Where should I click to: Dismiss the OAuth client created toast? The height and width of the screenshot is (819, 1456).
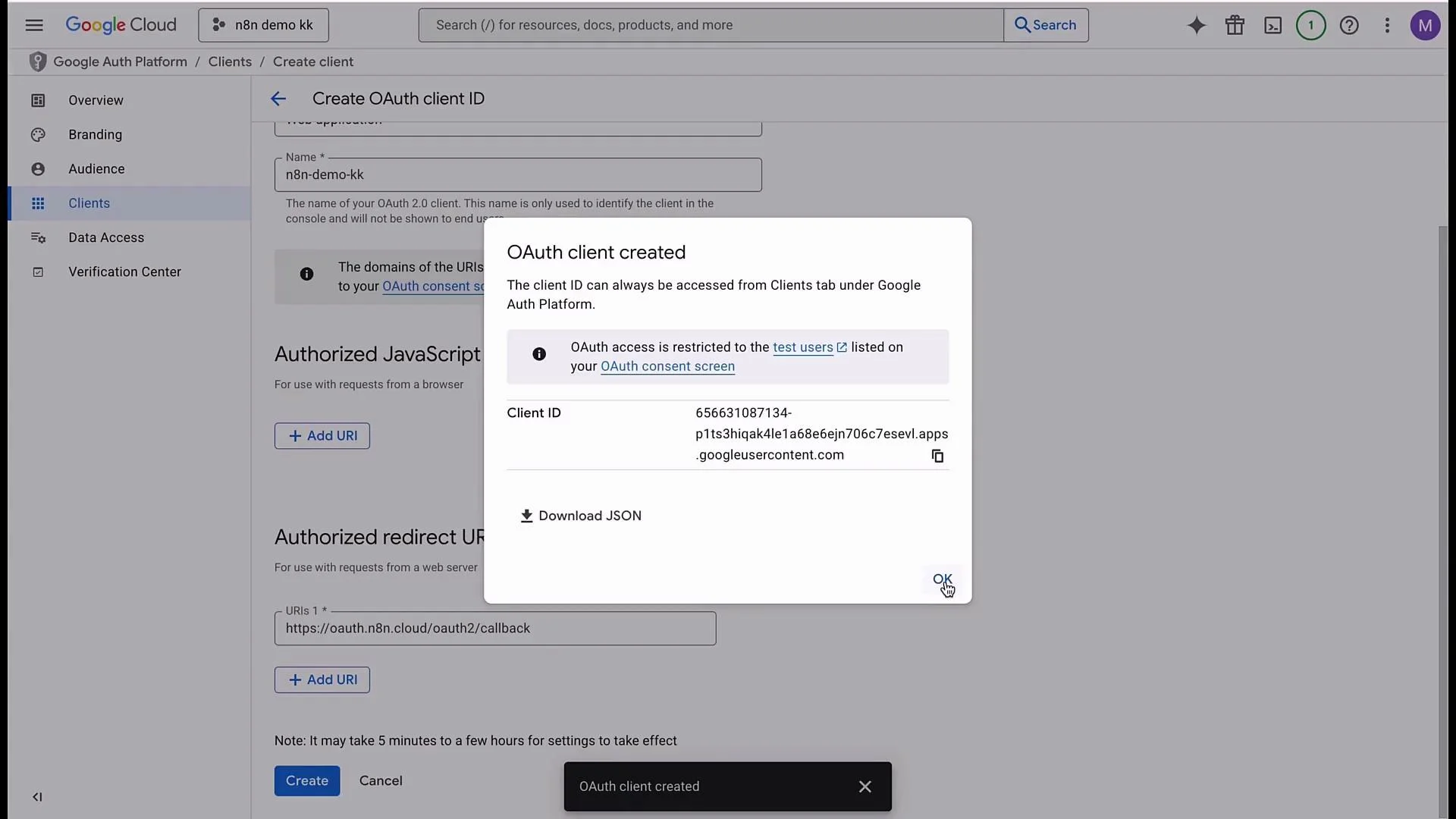[864, 786]
